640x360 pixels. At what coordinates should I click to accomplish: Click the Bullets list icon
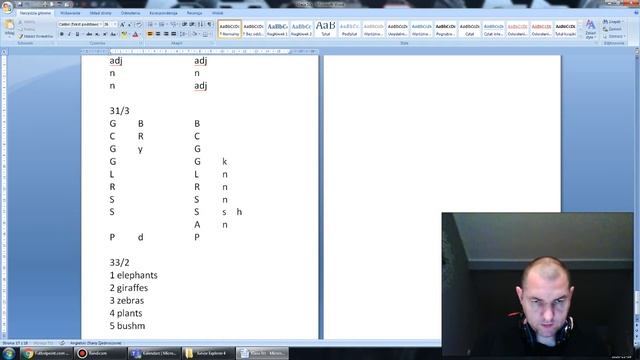click(151, 24)
